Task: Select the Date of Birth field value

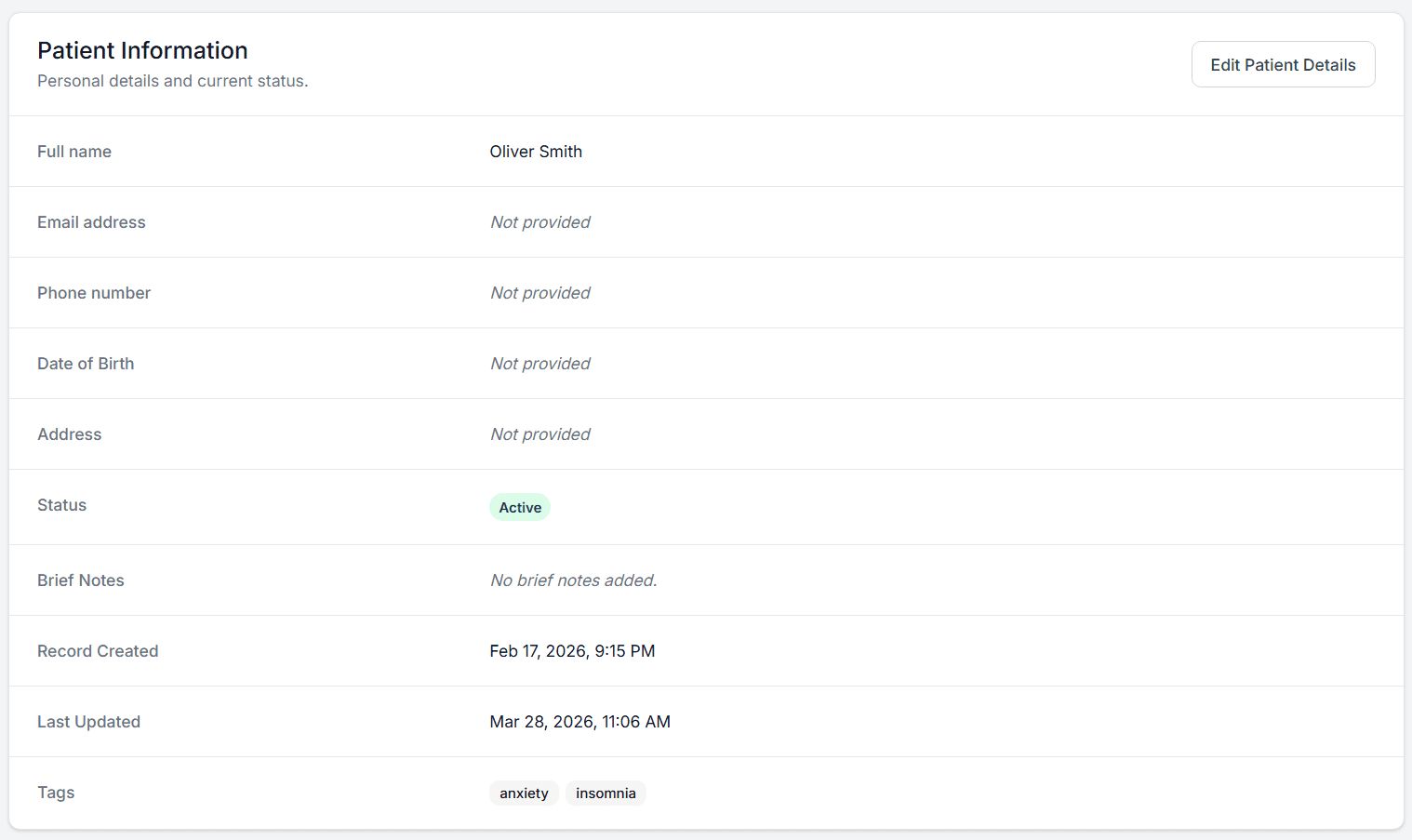Action: [x=539, y=363]
